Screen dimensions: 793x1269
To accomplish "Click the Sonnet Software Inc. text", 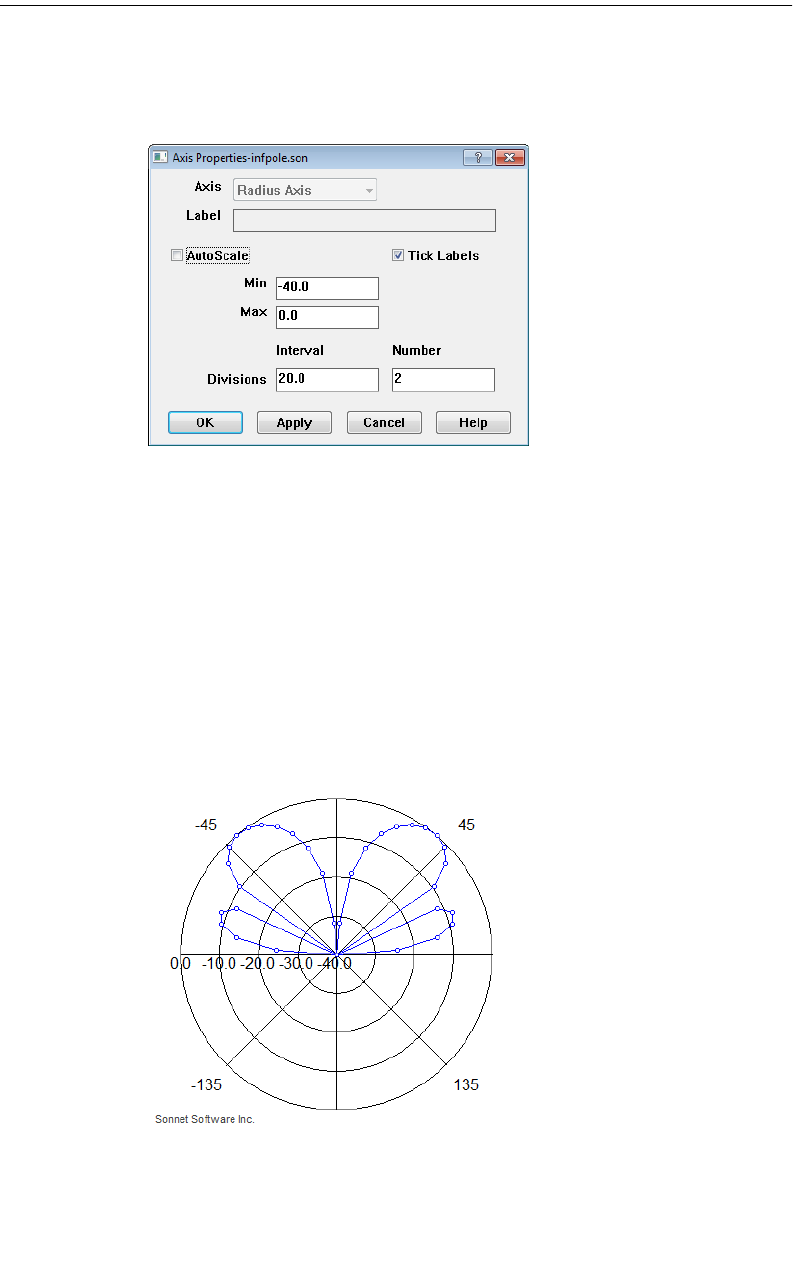I will pos(205,1119).
